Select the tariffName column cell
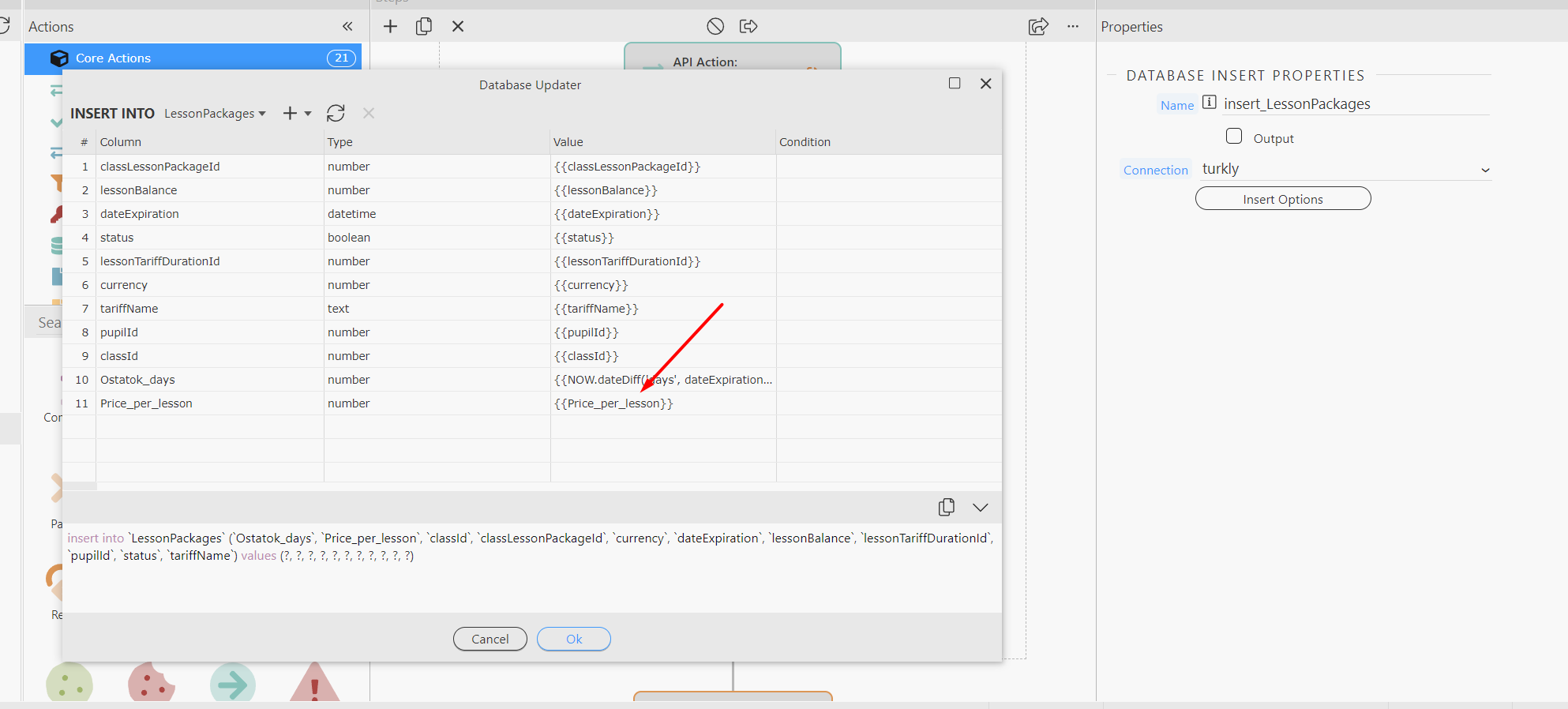The width and height of the screenshot is (1568, 709). click(210, 309)
